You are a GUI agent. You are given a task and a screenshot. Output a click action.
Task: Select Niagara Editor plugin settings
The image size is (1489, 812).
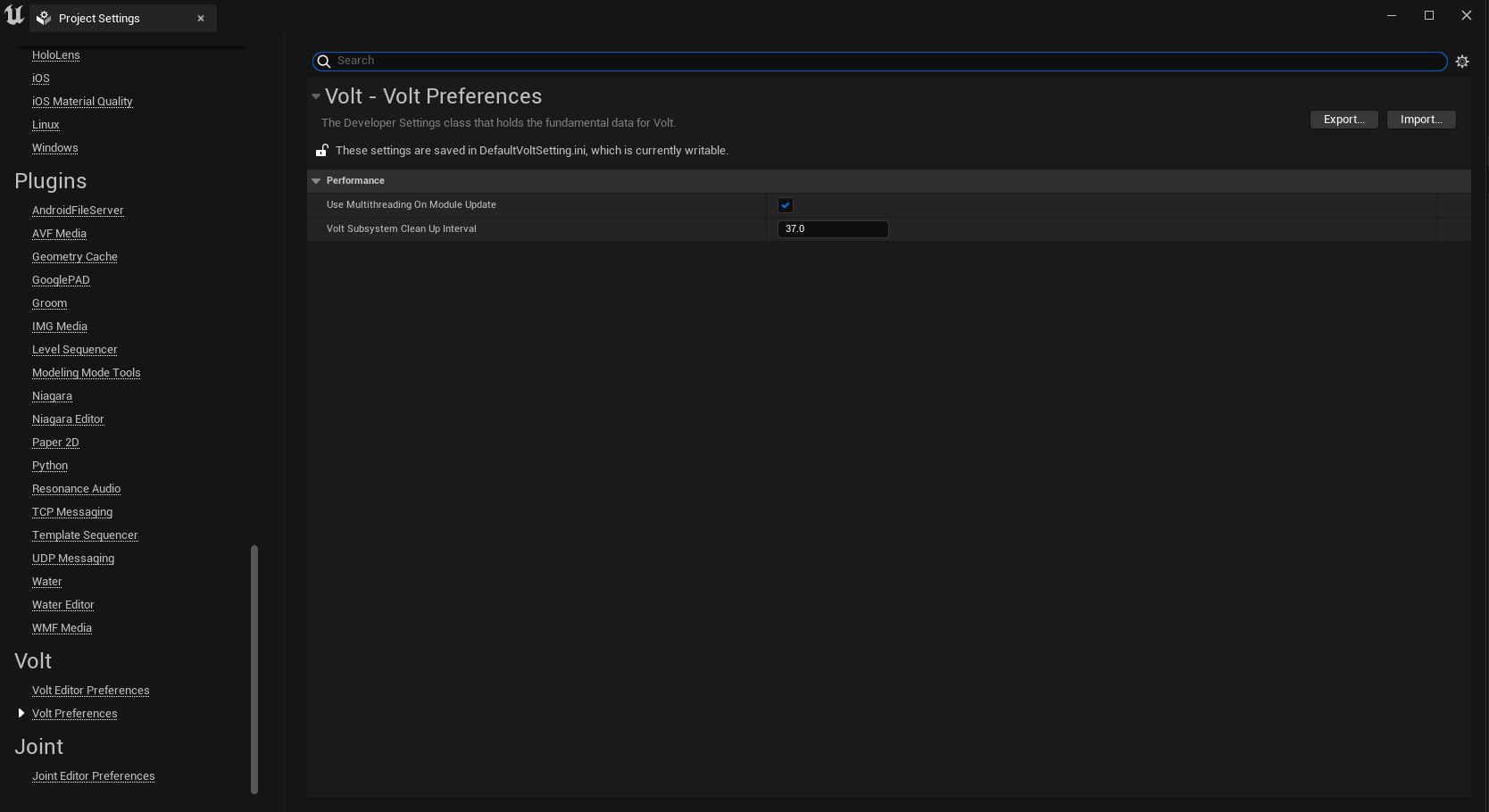coord(68,419)
